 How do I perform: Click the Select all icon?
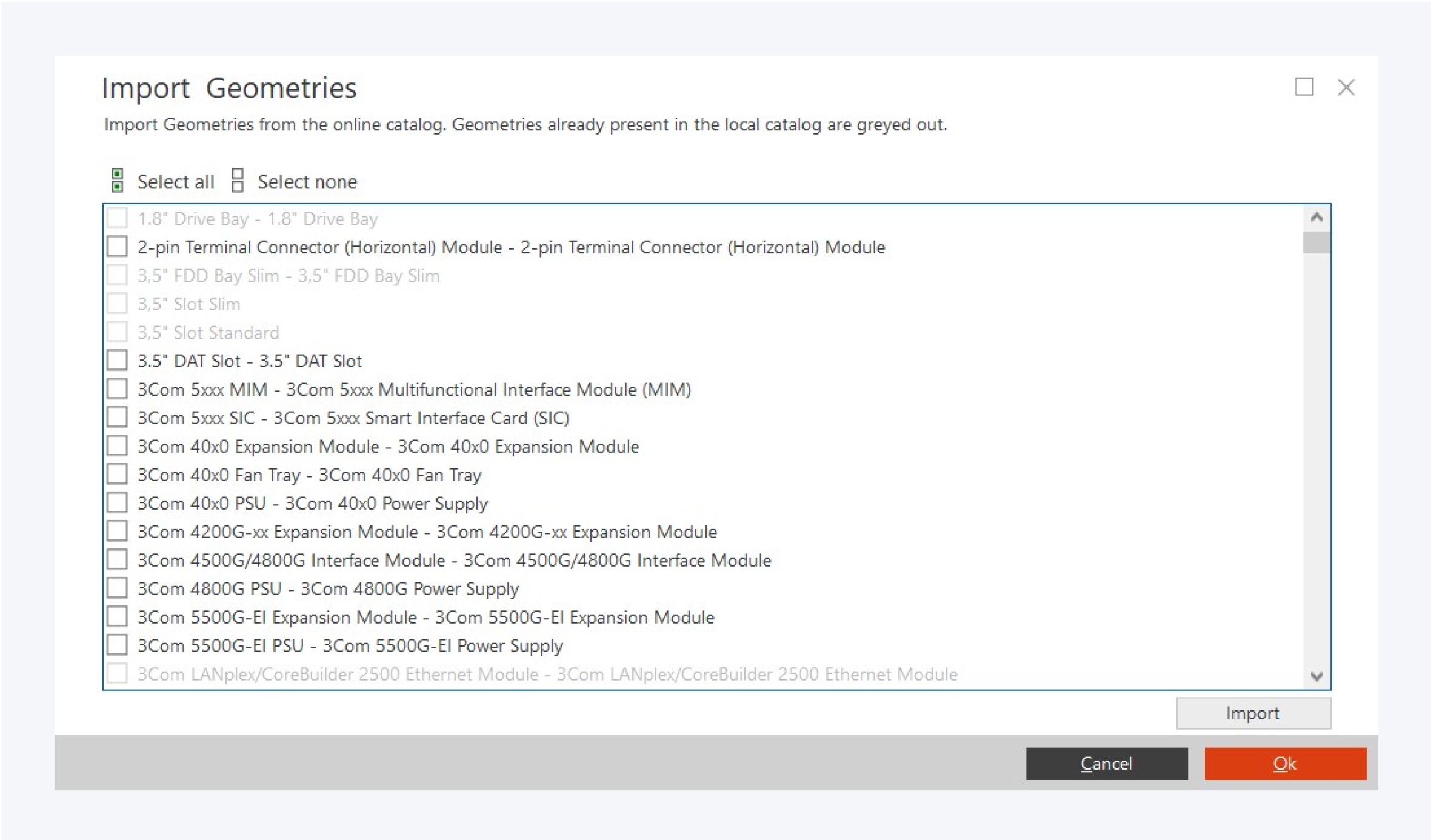[x=117, y=181]
